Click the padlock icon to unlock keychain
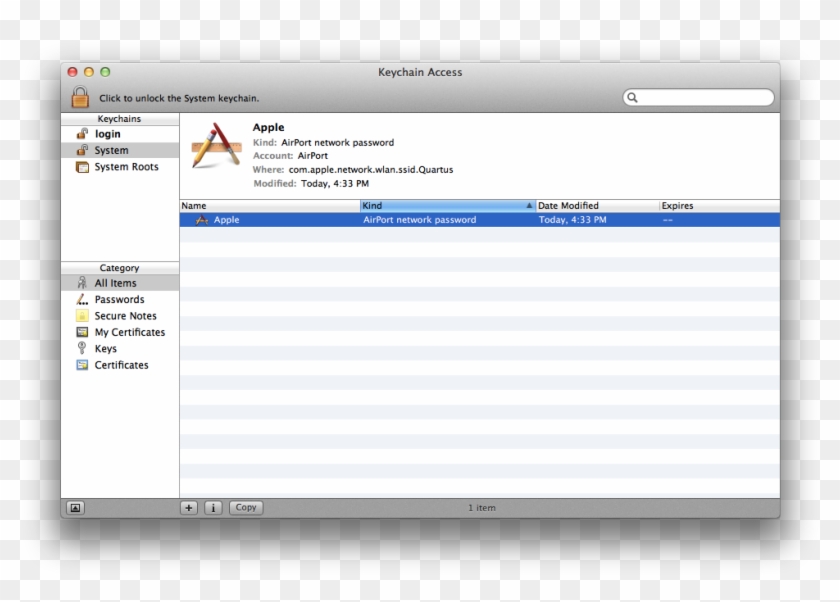 (x=80, y=97)
